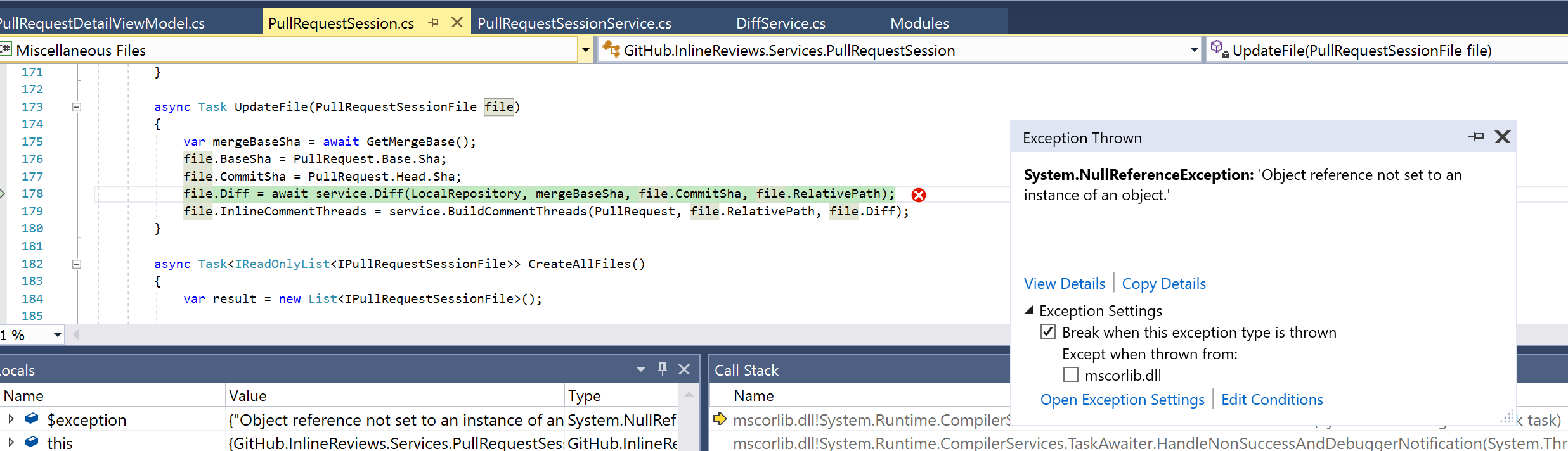Click line number 178 in the gutter
Image resolution: width=1568 pixels, height=451 pixels.
(32, 194)
